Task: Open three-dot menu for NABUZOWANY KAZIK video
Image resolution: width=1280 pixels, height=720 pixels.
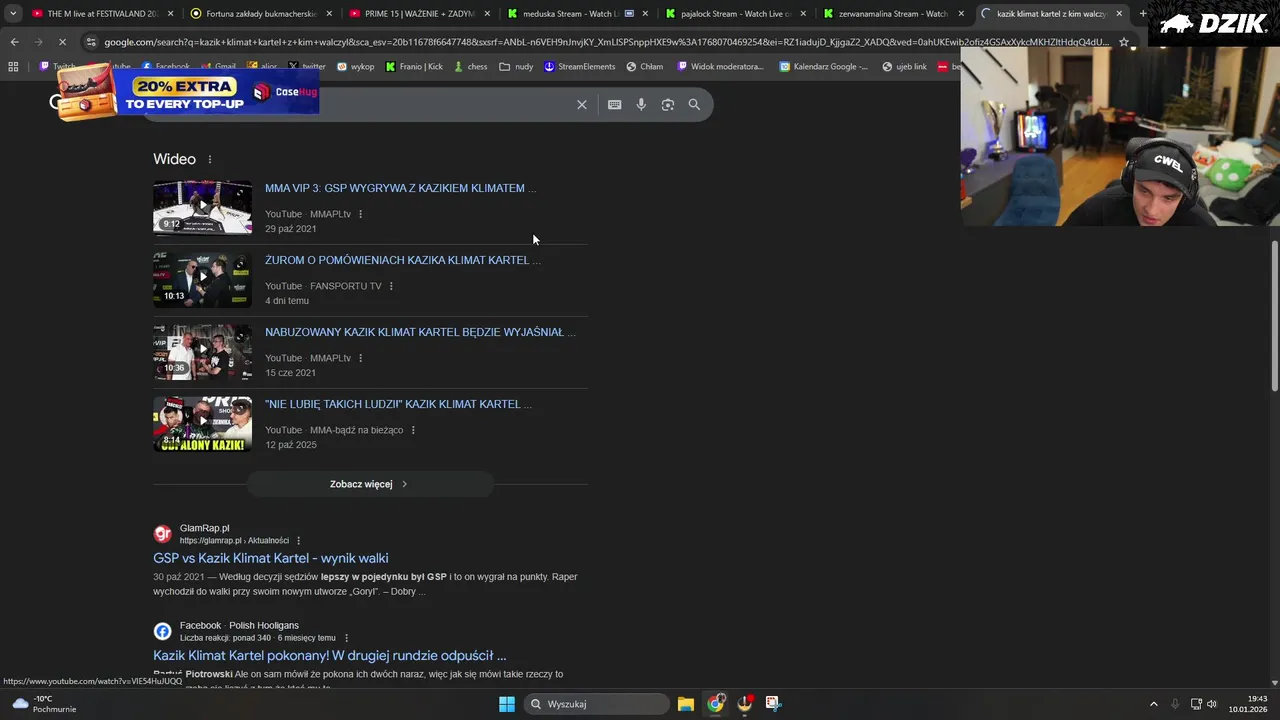Action: point(361,358)
